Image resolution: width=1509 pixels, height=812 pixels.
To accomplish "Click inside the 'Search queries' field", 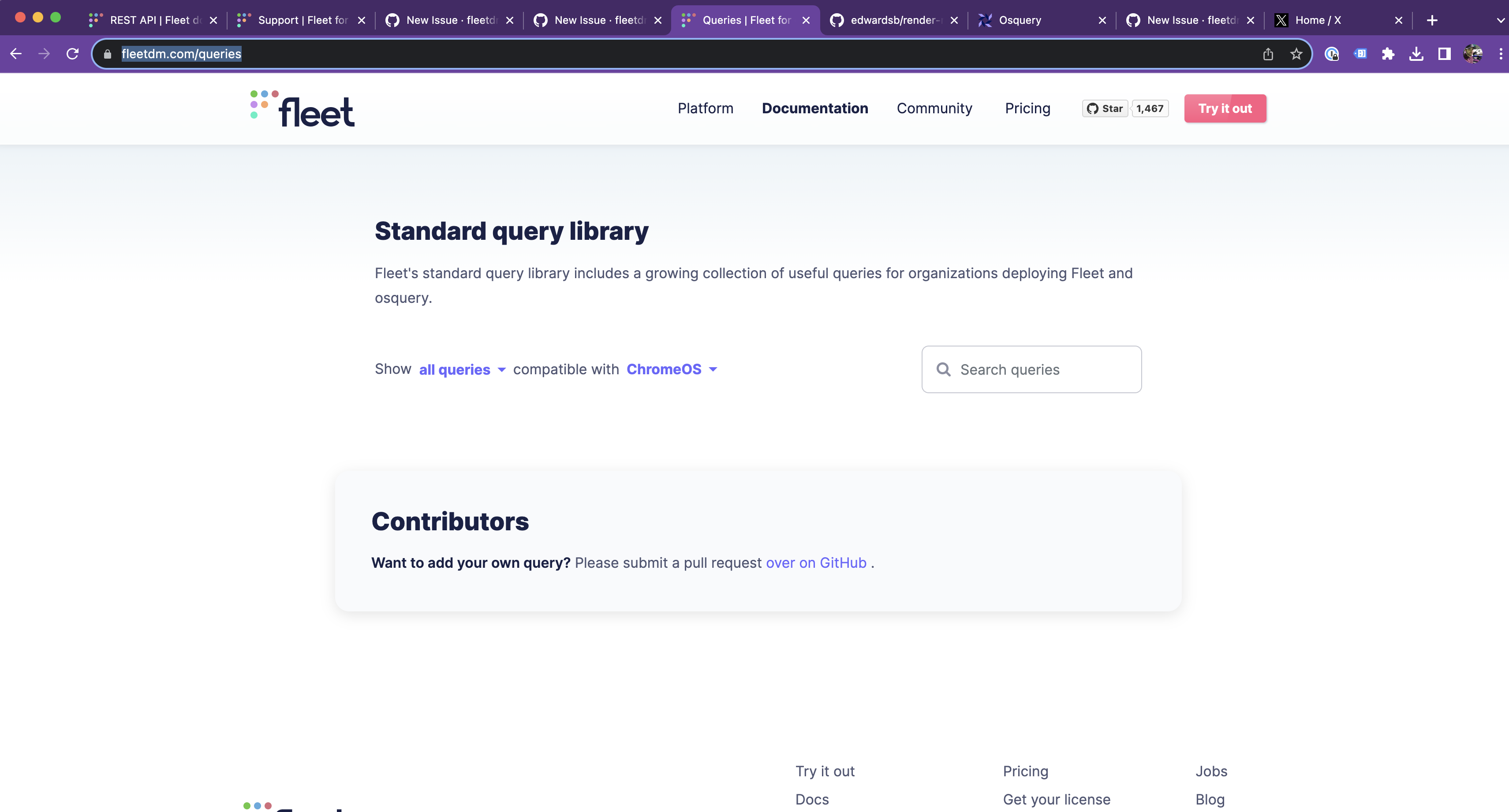I will tap(1031, 369).
